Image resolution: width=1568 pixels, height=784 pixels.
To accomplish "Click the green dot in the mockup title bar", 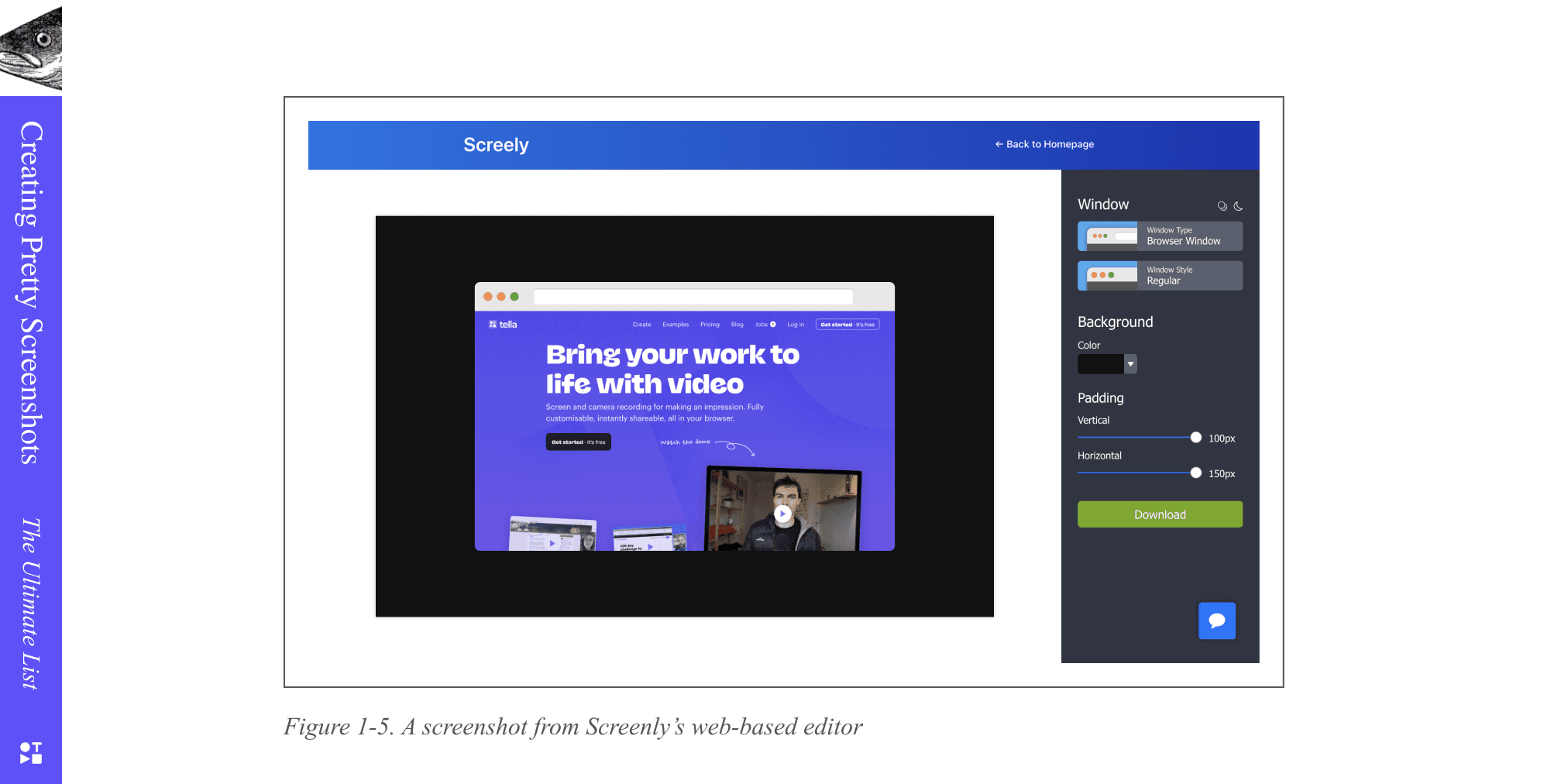I will (514, 297).
